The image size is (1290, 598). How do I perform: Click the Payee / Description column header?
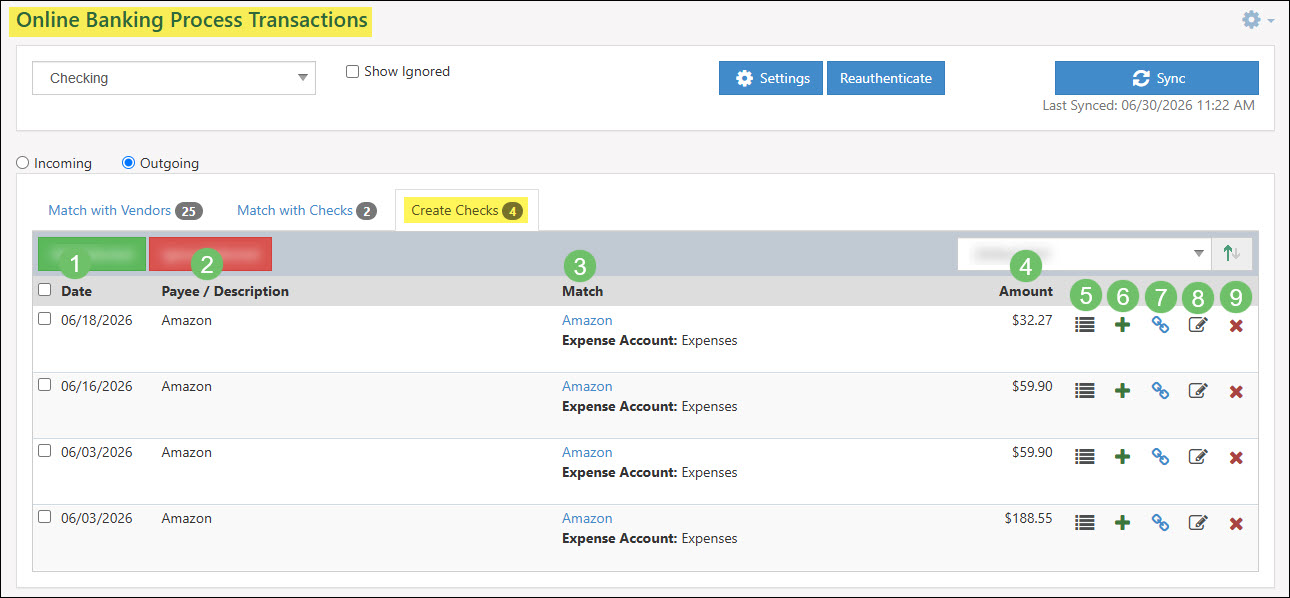[x=225, y=291]
